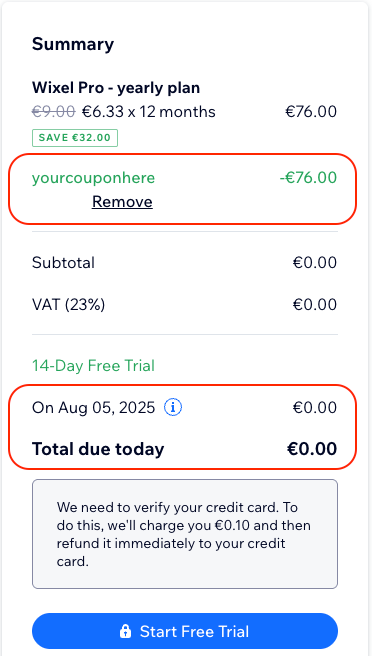Select the yourcouponhere coupon code text
The height and width of the screenshot is (656, 372).
pos(93,178)
